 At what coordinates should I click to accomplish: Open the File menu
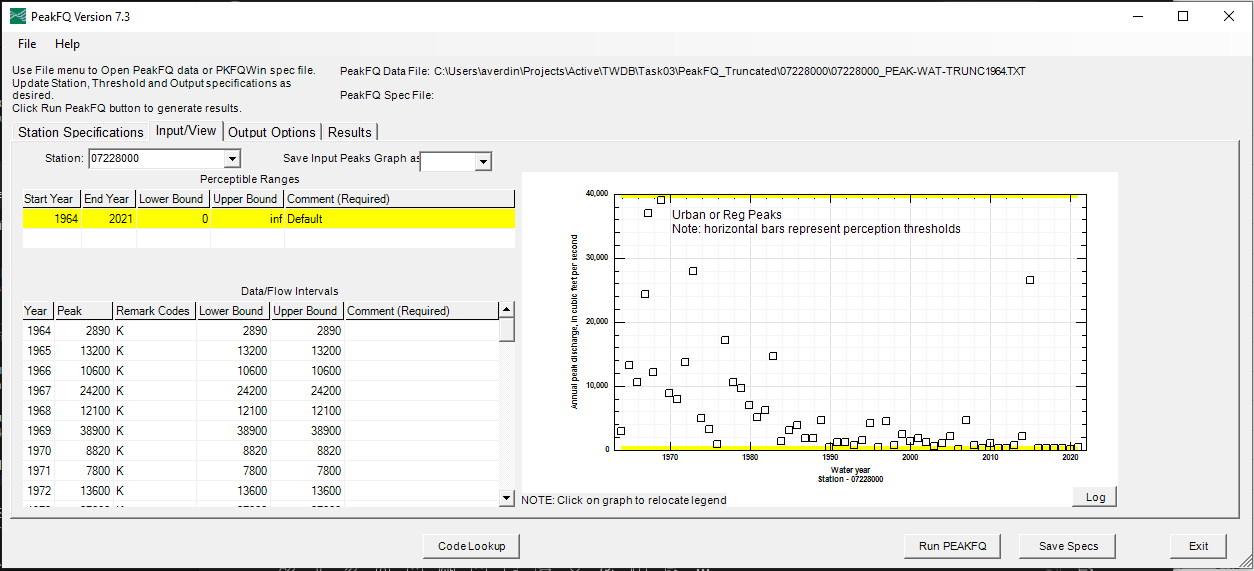click(x=27, y=44)
